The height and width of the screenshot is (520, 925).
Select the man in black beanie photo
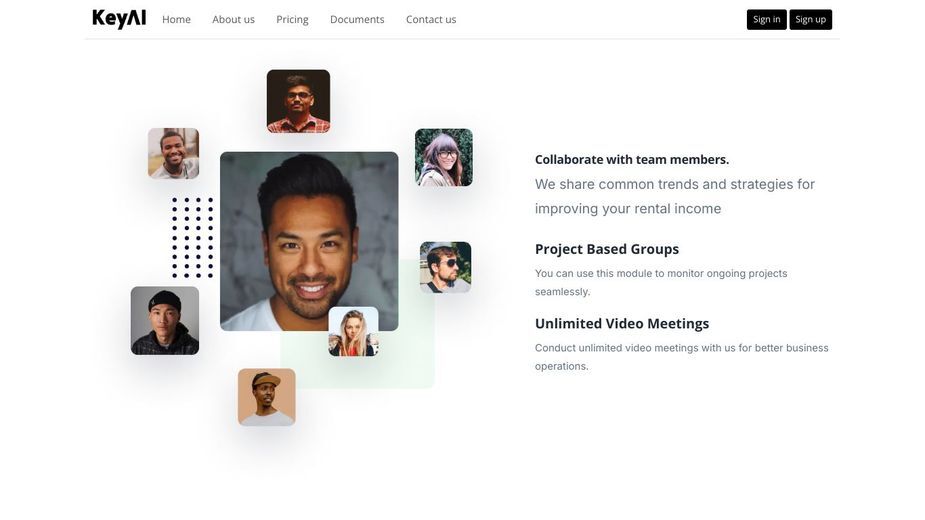(x=165, y=321)
